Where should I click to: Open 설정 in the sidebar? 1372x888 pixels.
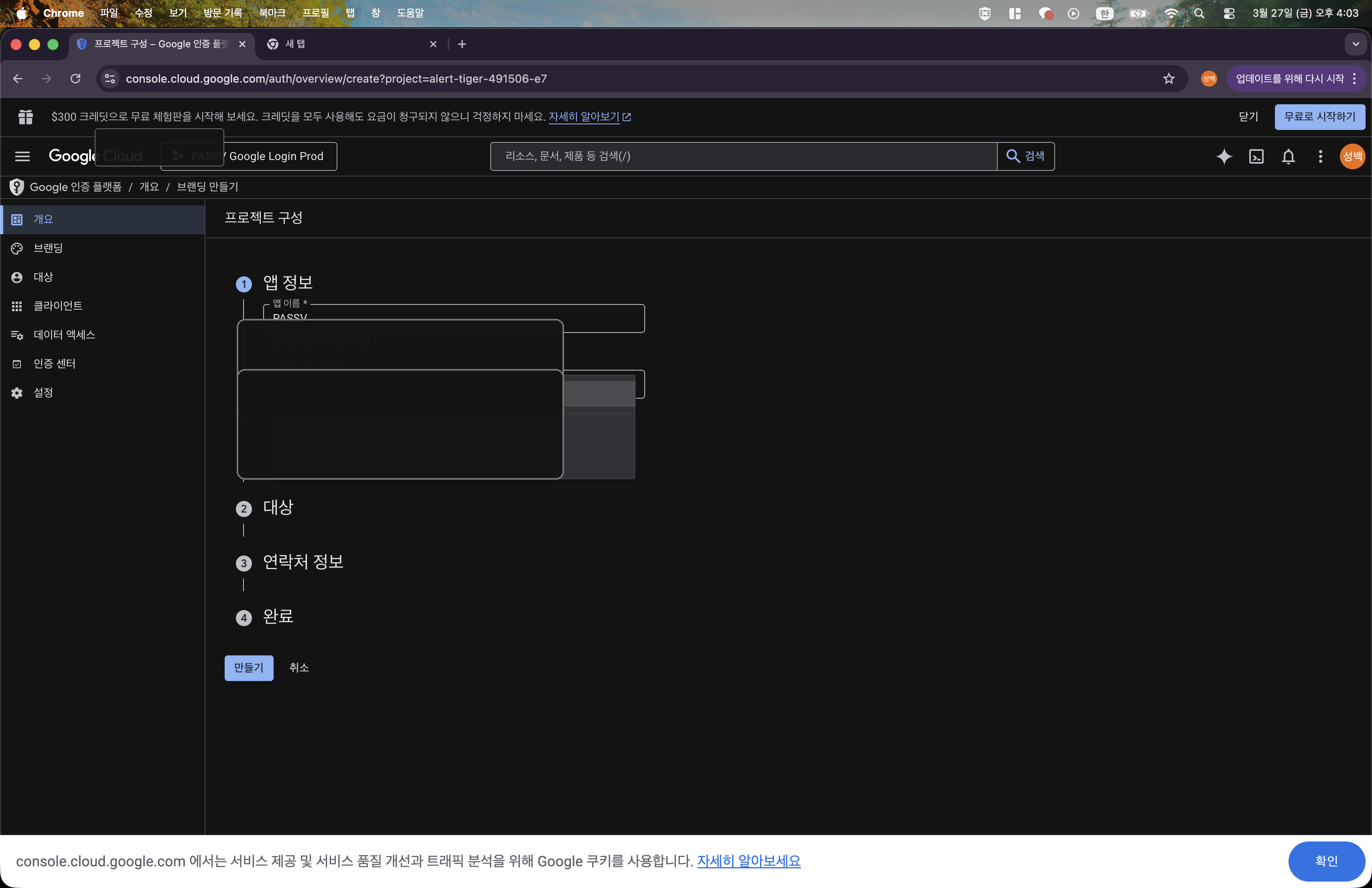tap(43, 392)
